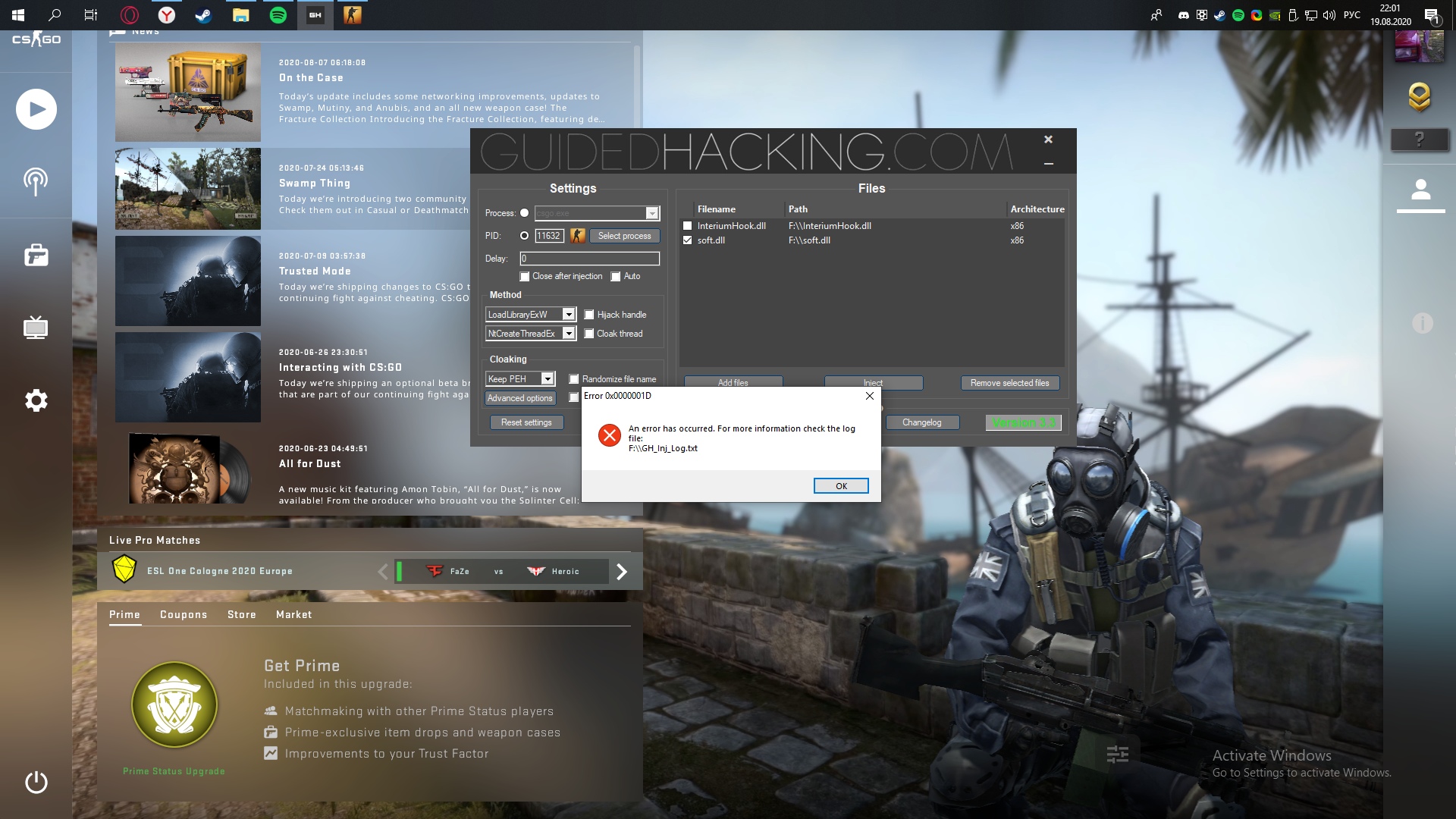Open the inventory briefcase icon
This screenshot has height=819, width=1456.
click(x=36, y=256)
